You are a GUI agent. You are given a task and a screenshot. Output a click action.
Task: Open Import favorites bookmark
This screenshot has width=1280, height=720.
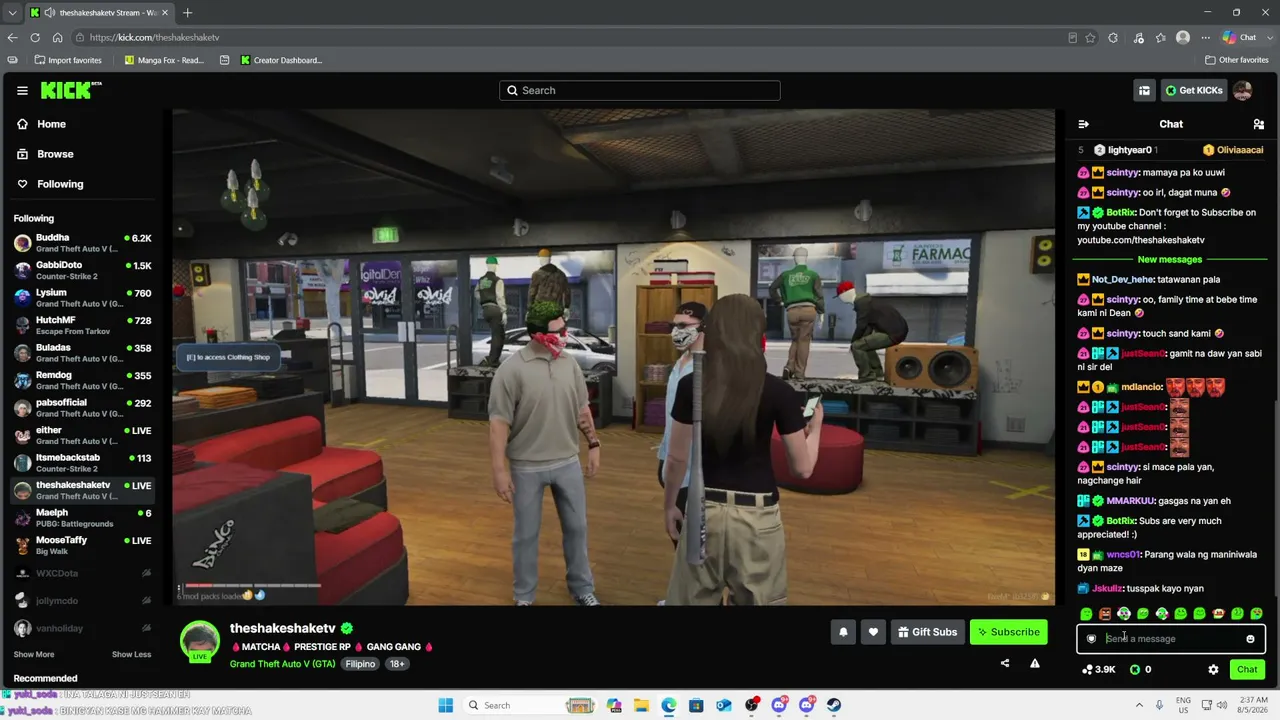[x=68, y=60]
